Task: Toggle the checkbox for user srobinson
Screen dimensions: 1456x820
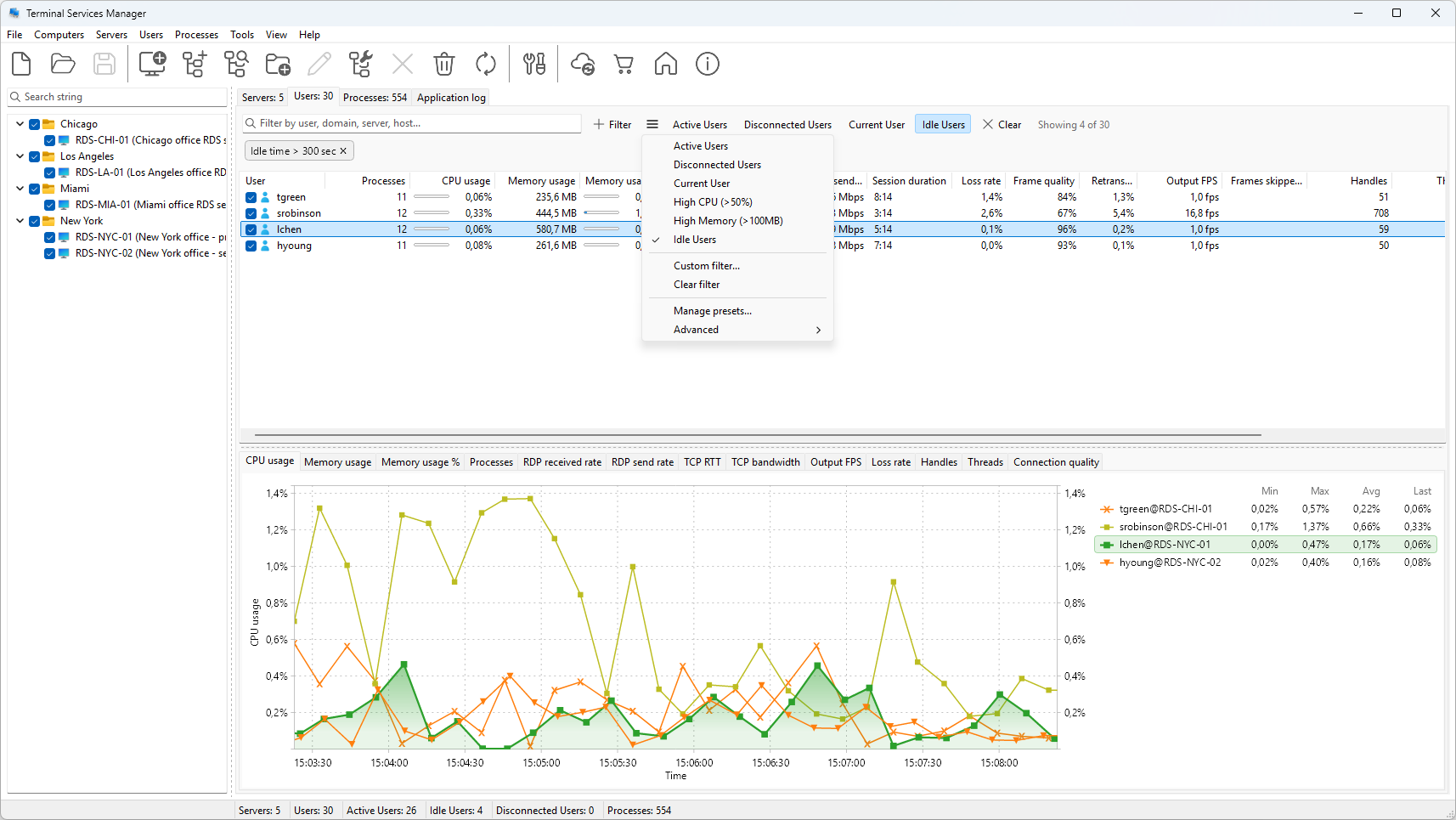Action: click(251, 213)
